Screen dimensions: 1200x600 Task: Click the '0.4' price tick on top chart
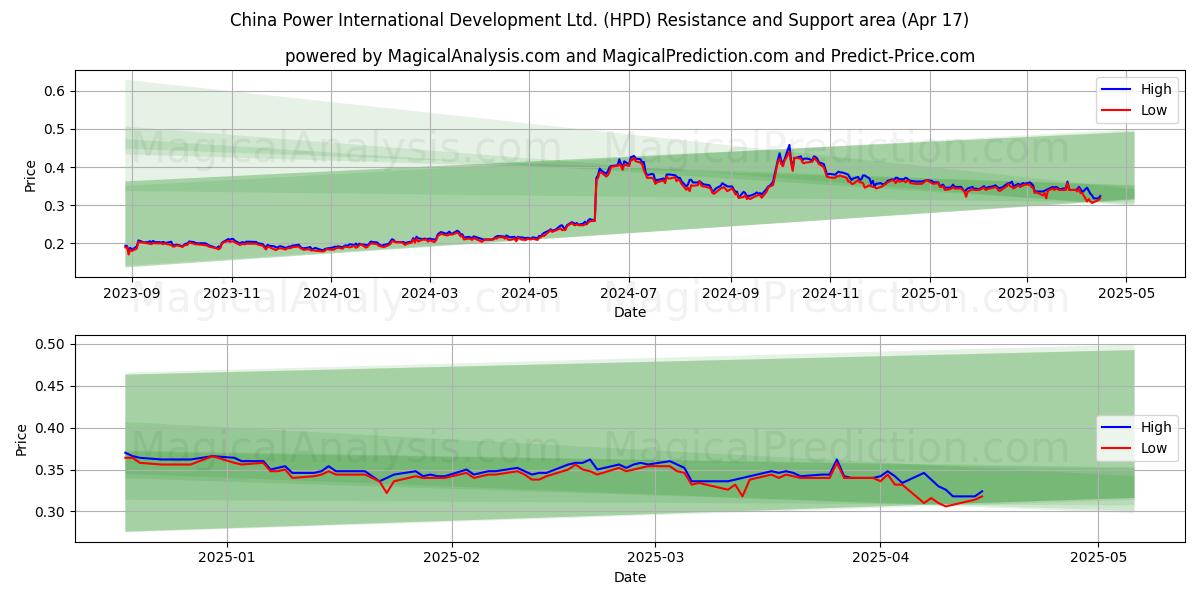[x=57, y=167]
